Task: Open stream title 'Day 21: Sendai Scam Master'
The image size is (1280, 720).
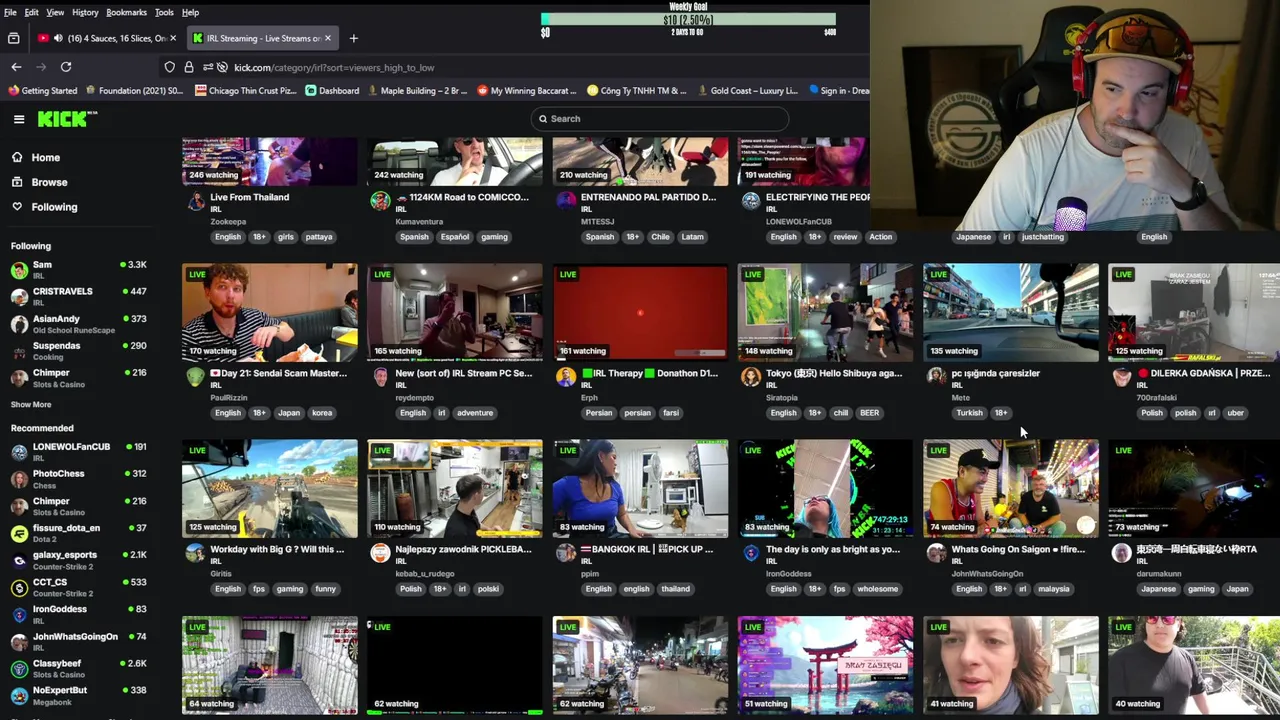Action: (x=278, y=373)
